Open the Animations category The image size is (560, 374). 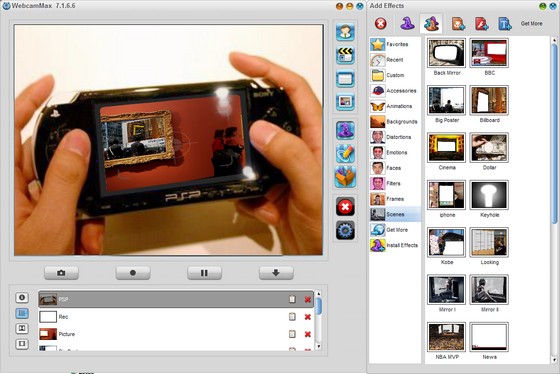click(x=395, y=106)
